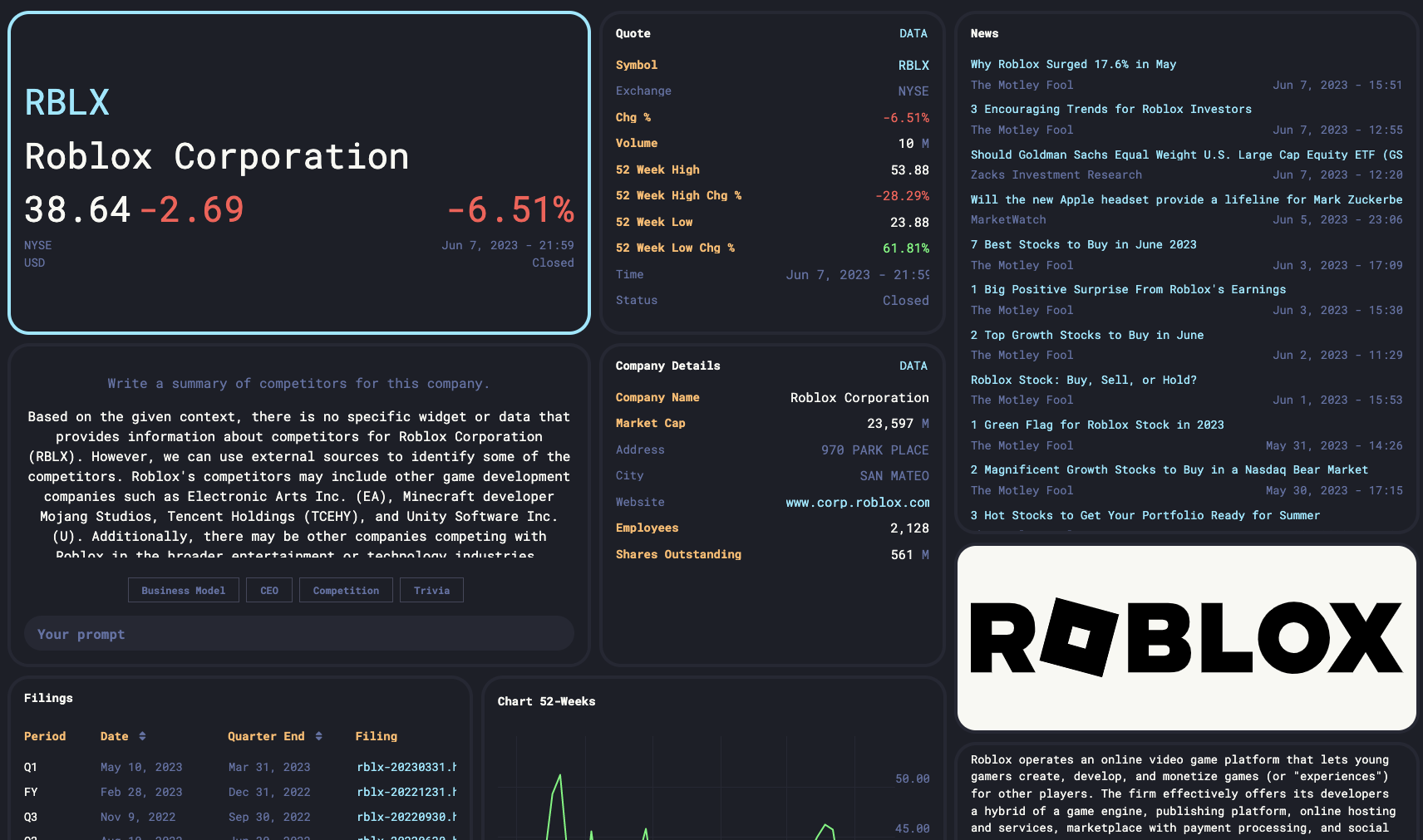Viewport: 1423px width, 840px height.
Task: Open '3 Hot Stocks' Summer portfolio article
Action: (1145, 515)
